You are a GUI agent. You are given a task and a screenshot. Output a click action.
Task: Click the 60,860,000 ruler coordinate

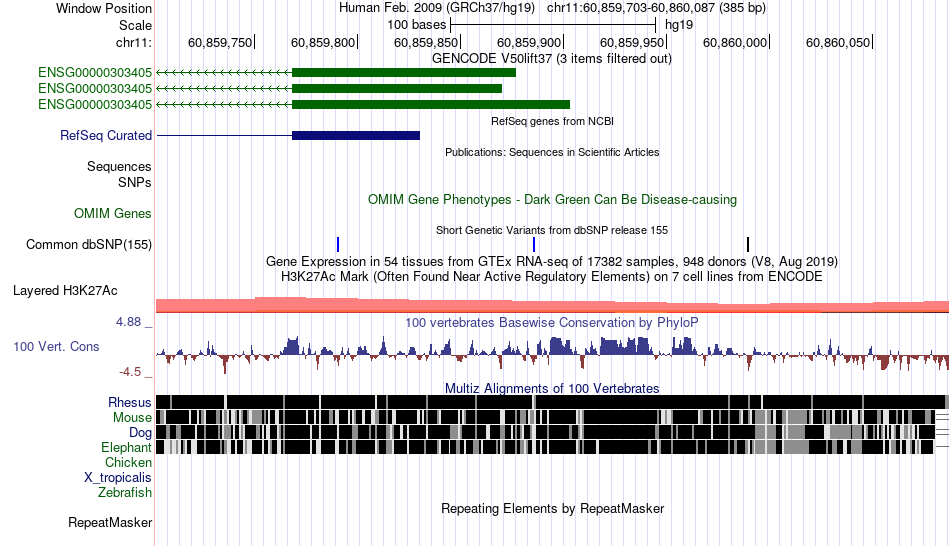tap(735, 42)
